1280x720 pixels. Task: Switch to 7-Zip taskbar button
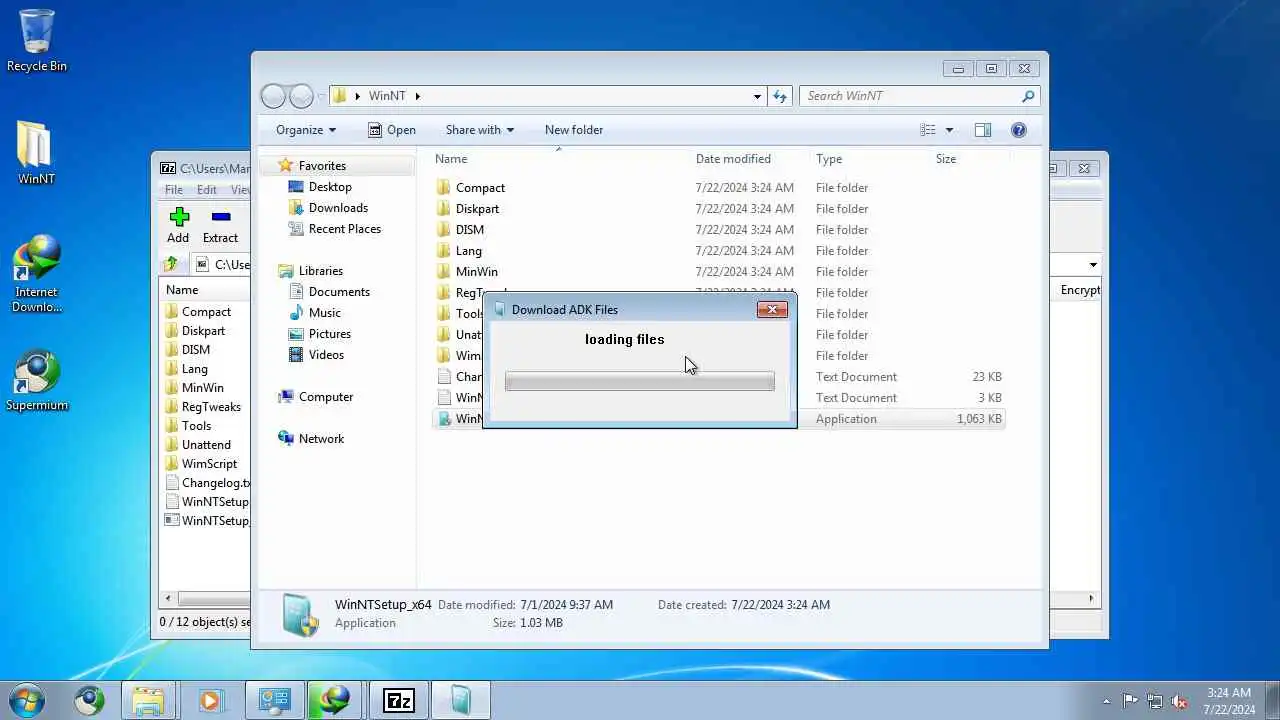click(399, 700)
